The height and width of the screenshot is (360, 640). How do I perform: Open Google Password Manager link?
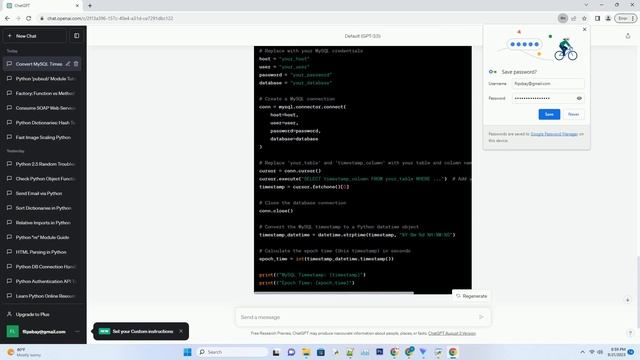[x=554, y=134]
